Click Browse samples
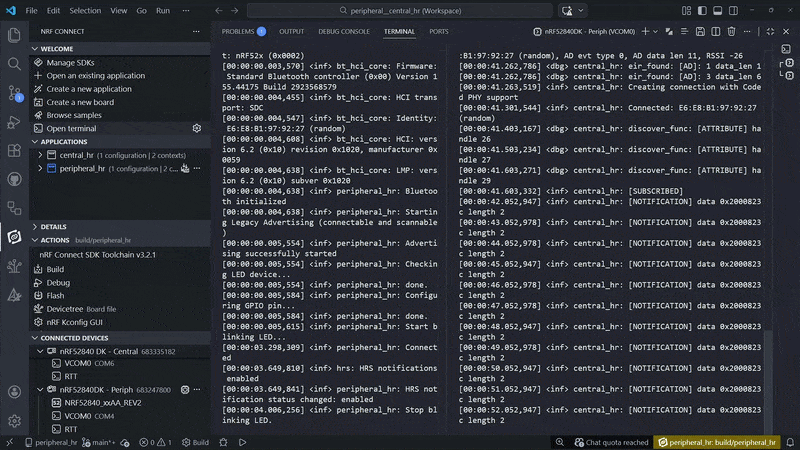 74,115
